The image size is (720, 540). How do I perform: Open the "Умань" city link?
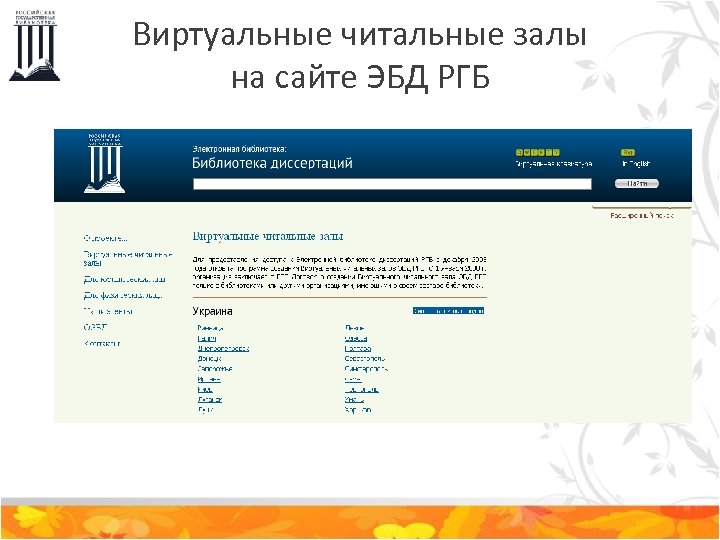click(354, 399)
